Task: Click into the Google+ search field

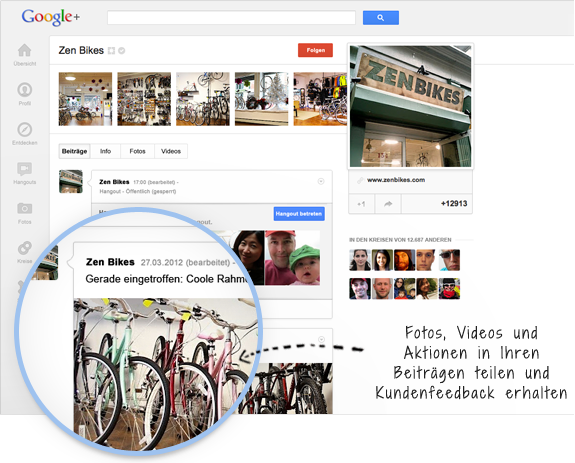Action: tap(231, 18)
